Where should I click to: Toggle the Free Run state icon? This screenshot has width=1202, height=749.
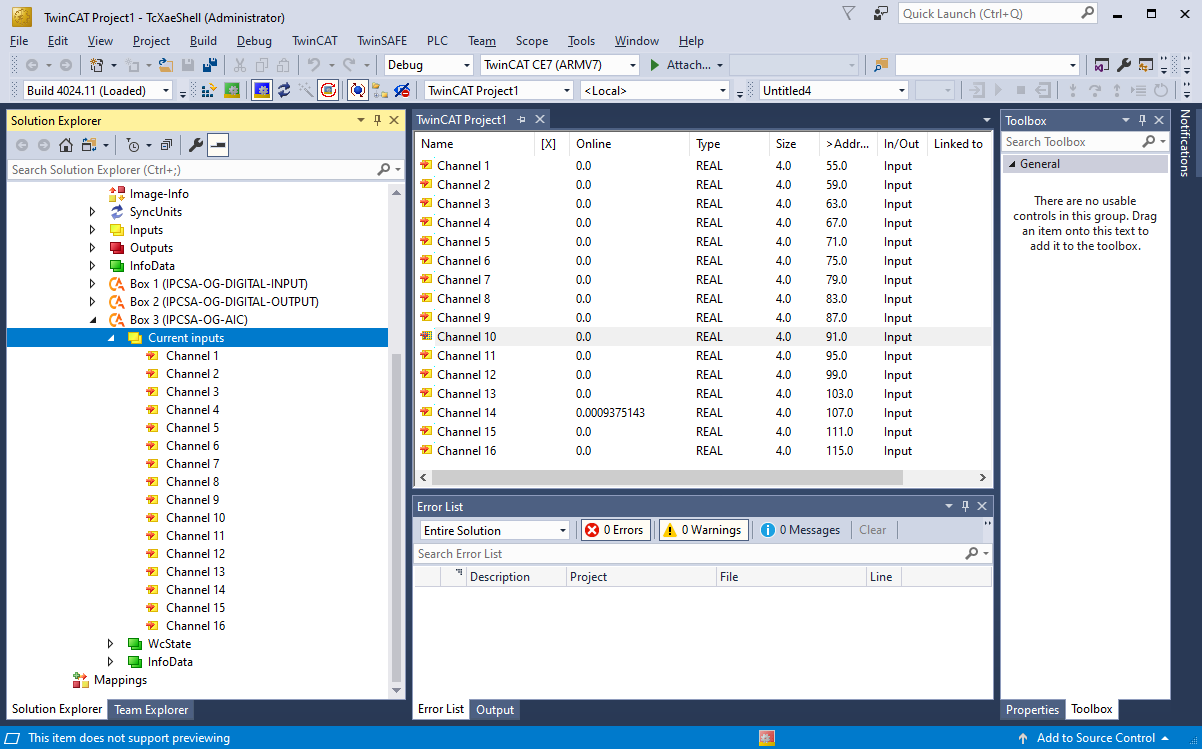328,90
